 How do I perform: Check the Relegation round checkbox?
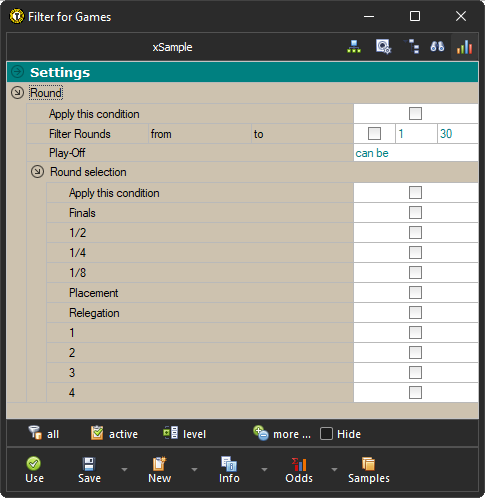[x=415, y=313]
